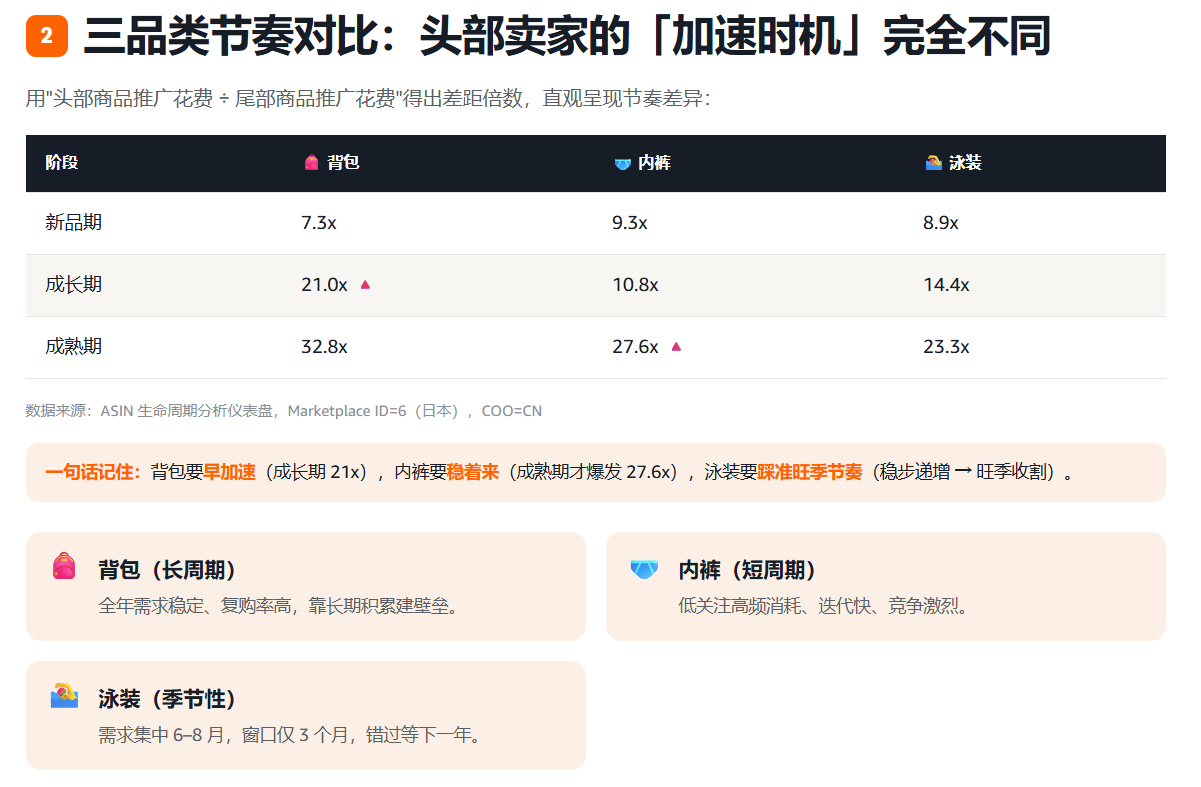This screenshot has width=1201, height=787.
Task: Click the 早加速 highlighted text
Action: 230,472
